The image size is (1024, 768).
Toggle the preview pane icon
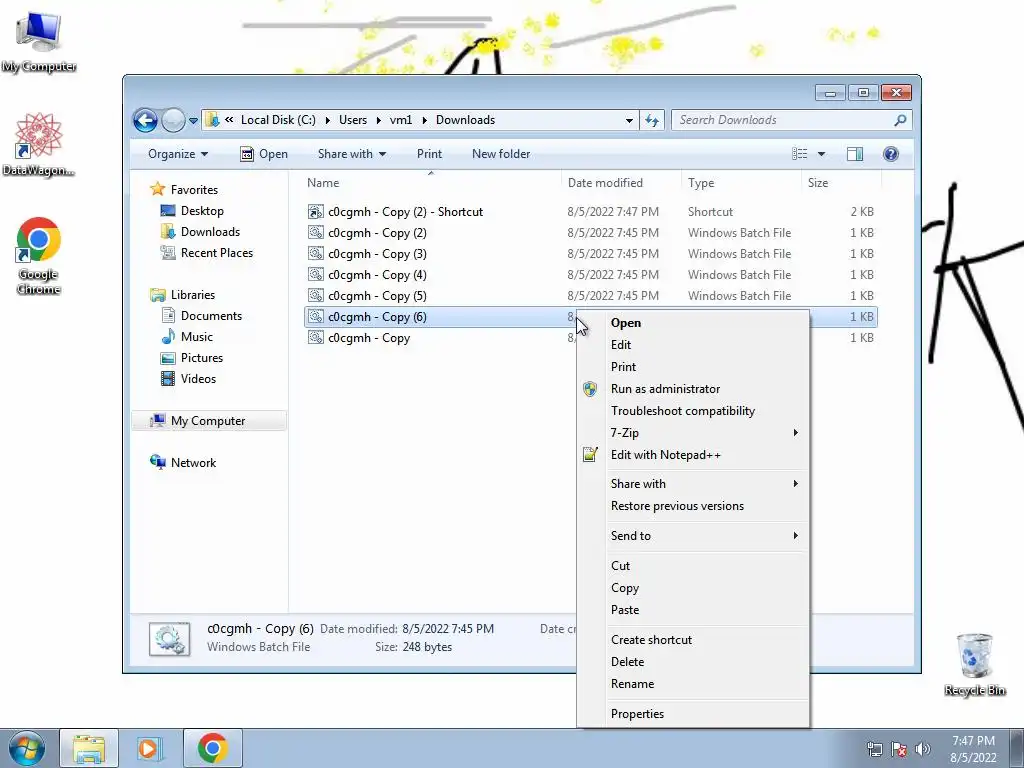tap(854, 154)
